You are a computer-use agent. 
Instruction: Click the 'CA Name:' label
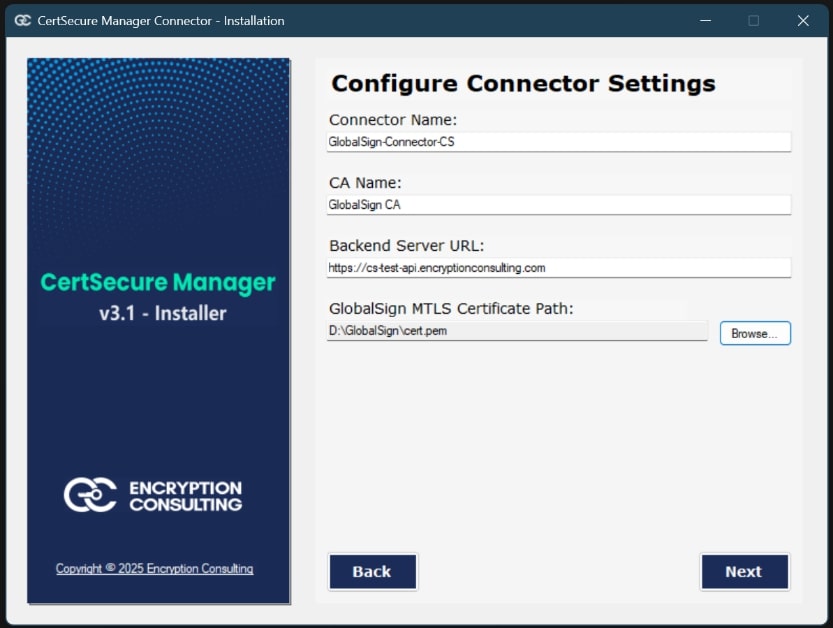click(365, 183)
